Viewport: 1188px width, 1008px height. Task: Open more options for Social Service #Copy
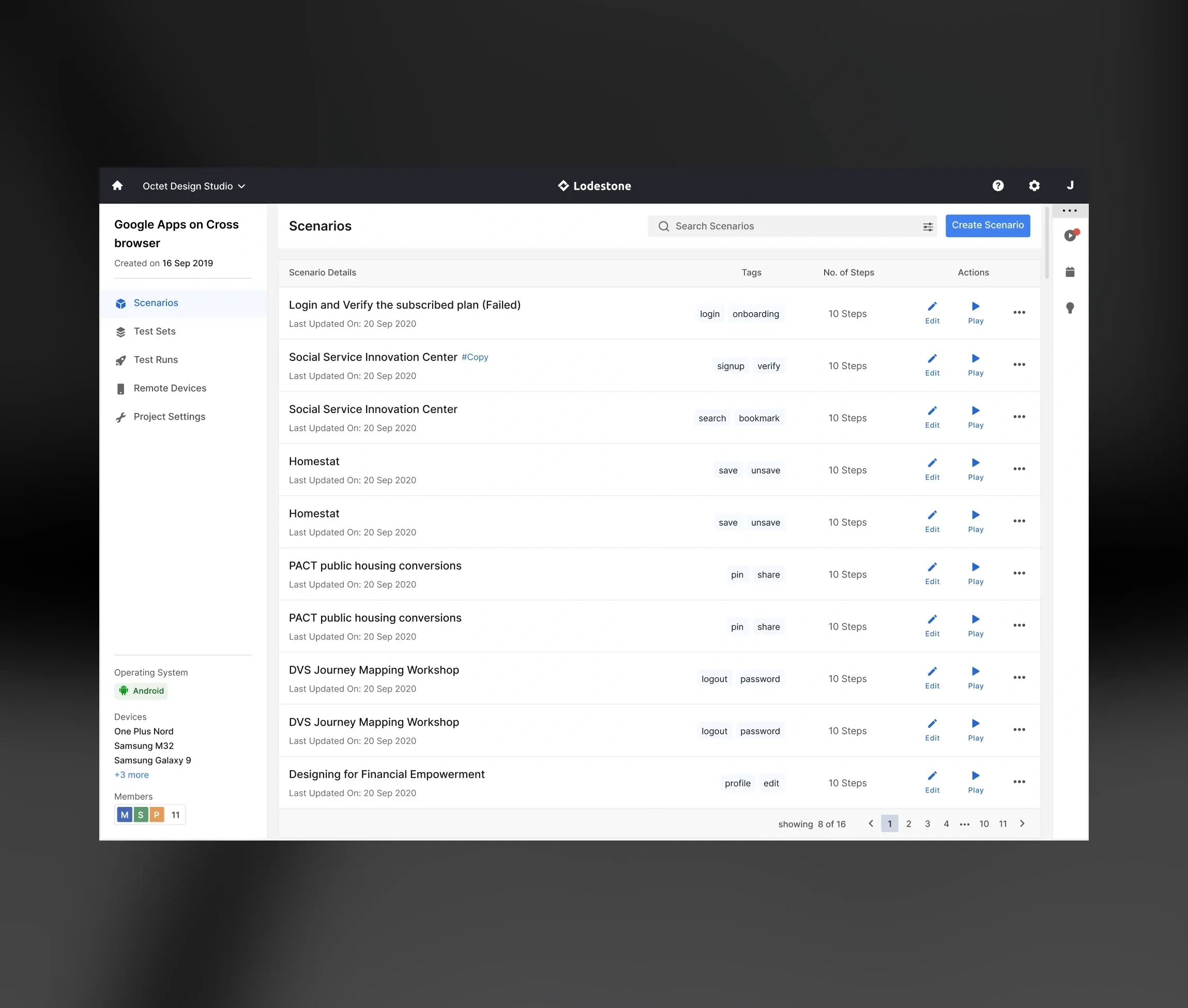(1019, 364)
